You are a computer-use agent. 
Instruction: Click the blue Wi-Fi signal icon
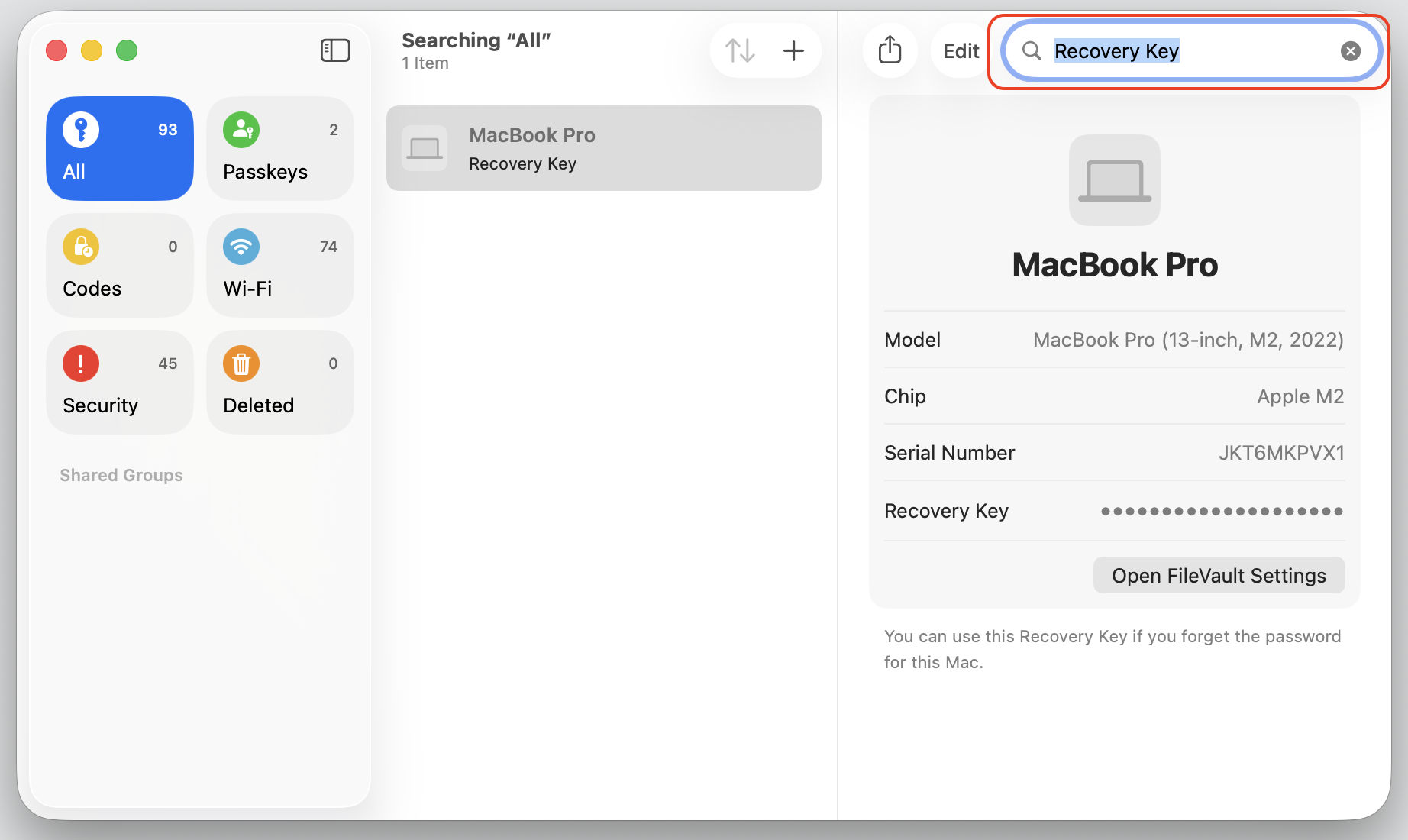point(241,247)
